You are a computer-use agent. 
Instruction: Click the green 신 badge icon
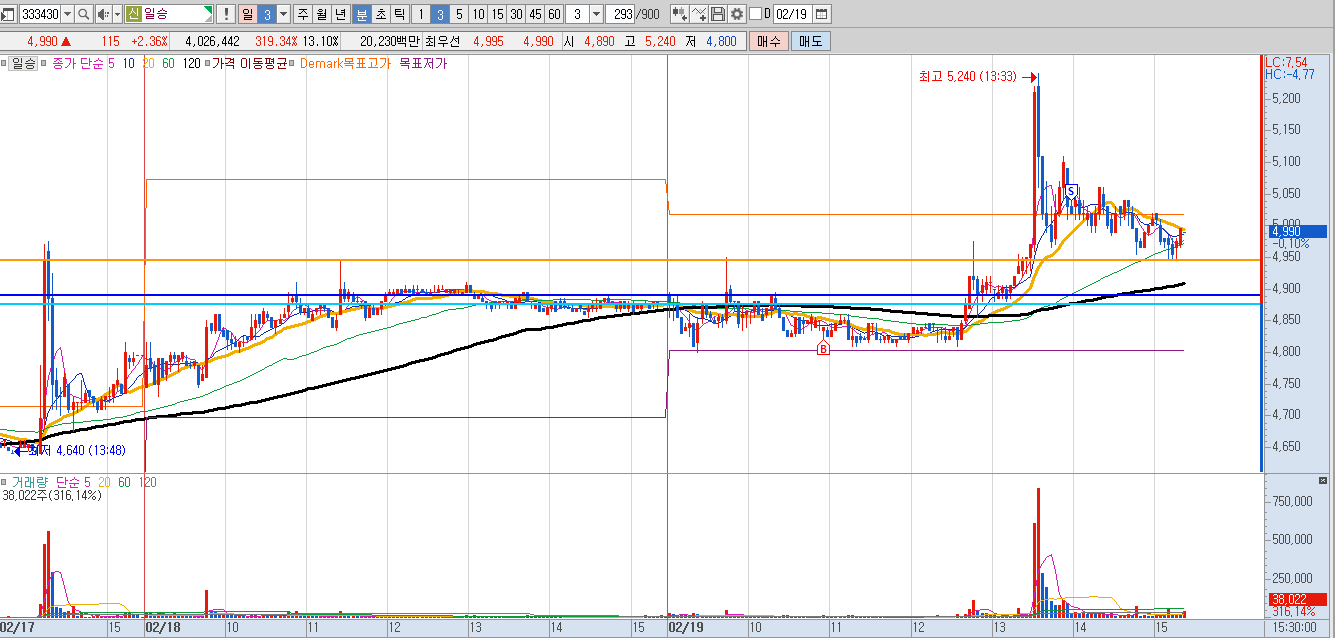point(133,14)
